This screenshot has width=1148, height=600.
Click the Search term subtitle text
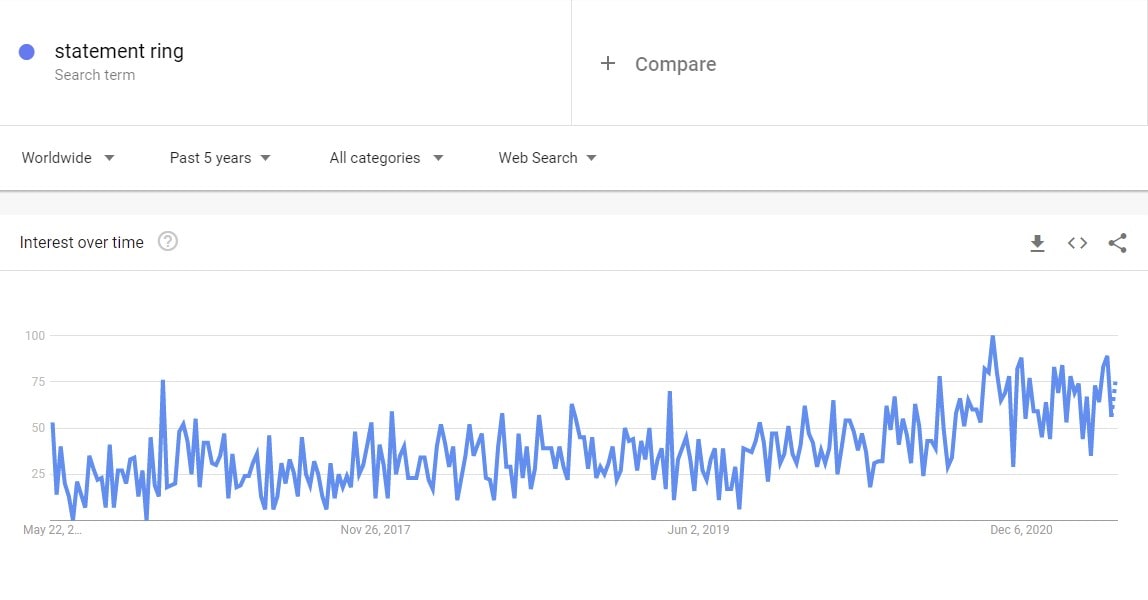(x=94, y=75)
